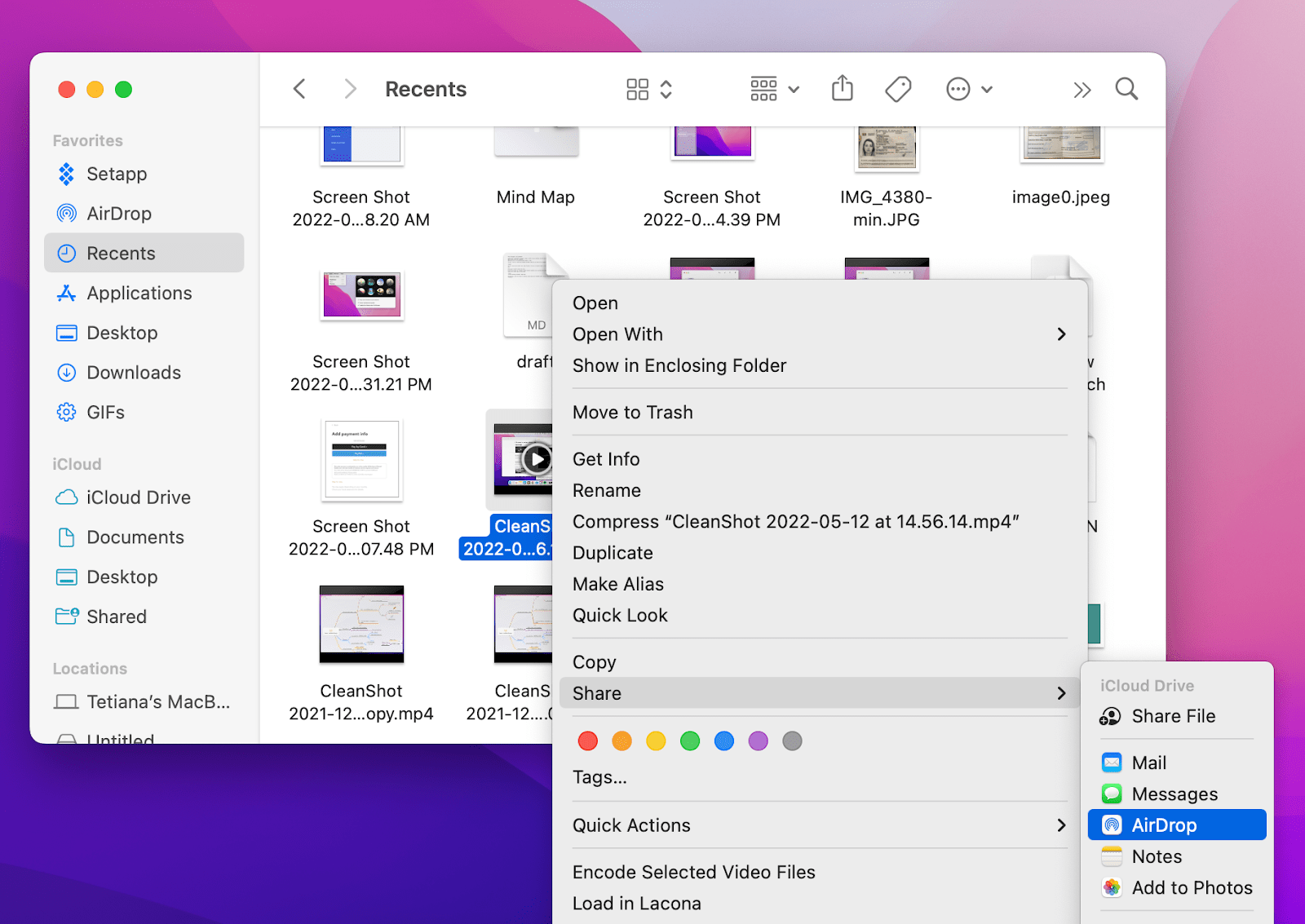
Task: Show hidden toolbar items via double chevron
Action: point(1082,89)
